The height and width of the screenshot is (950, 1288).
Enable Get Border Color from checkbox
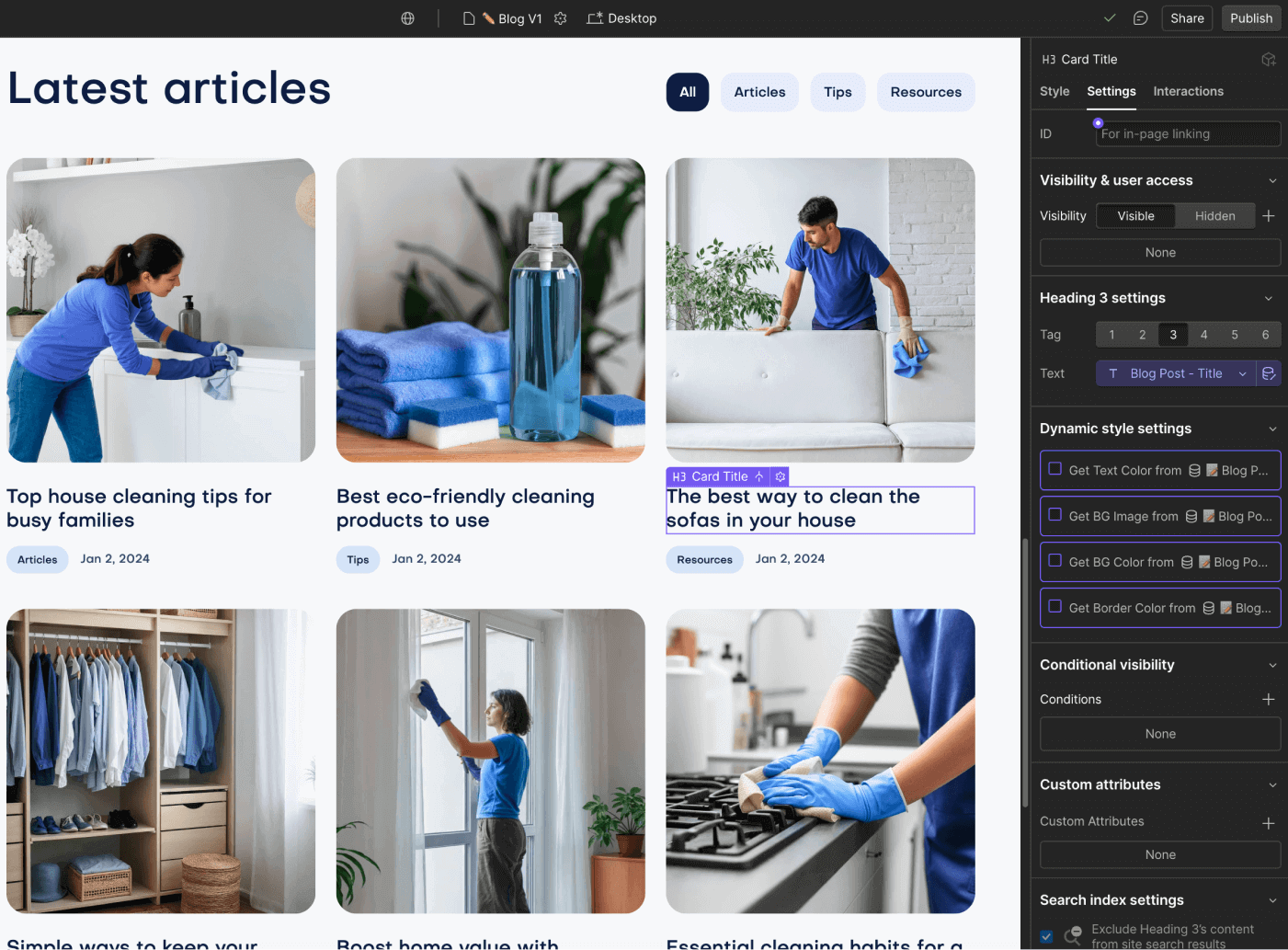click(x=1055, y=607)
